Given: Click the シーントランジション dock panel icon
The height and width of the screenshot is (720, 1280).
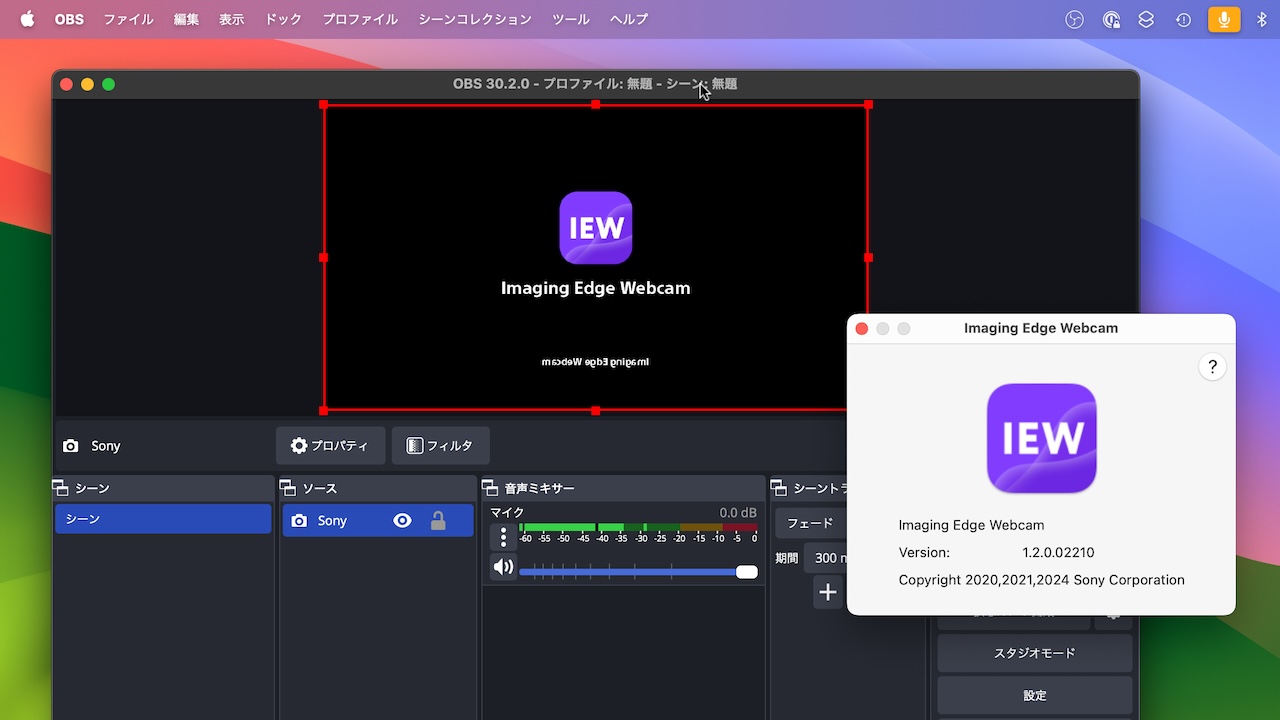Looking at the screenshot, I should click(779, 488).
